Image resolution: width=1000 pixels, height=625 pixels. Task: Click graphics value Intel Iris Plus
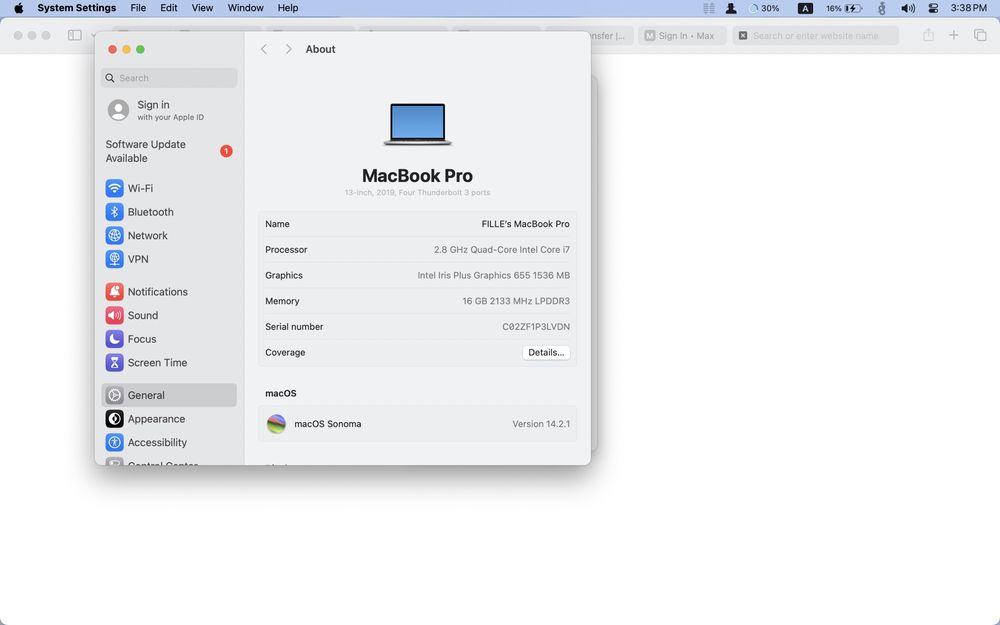coord(494,276)
